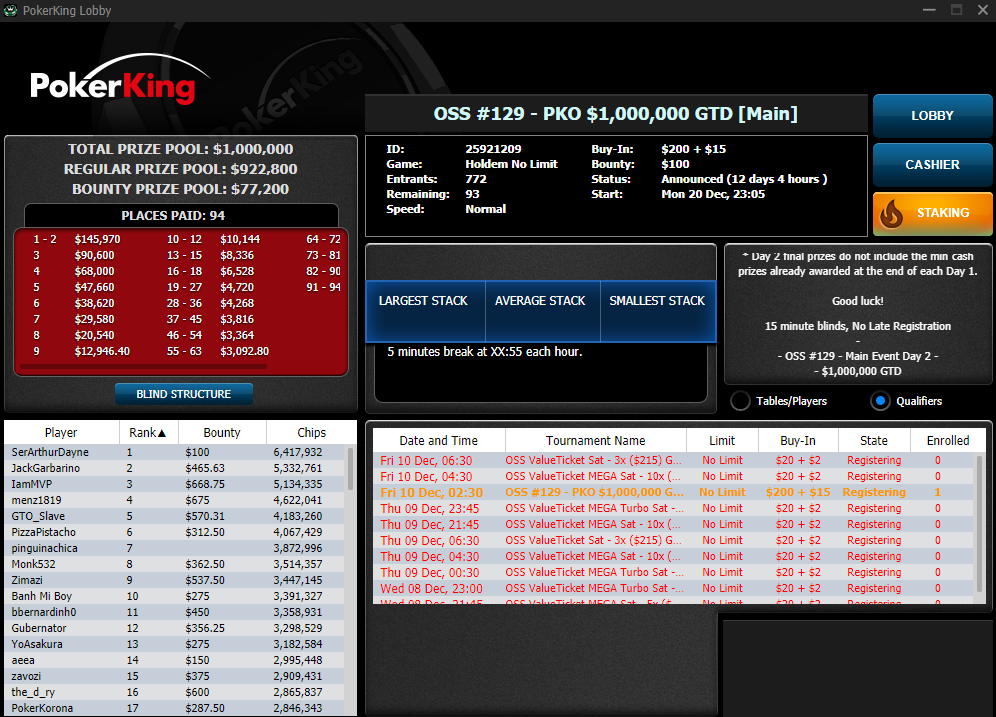The height and width of the screenshot is (717, 996).
Task: Click the PokerKing logo
Action: coord(113,85)
